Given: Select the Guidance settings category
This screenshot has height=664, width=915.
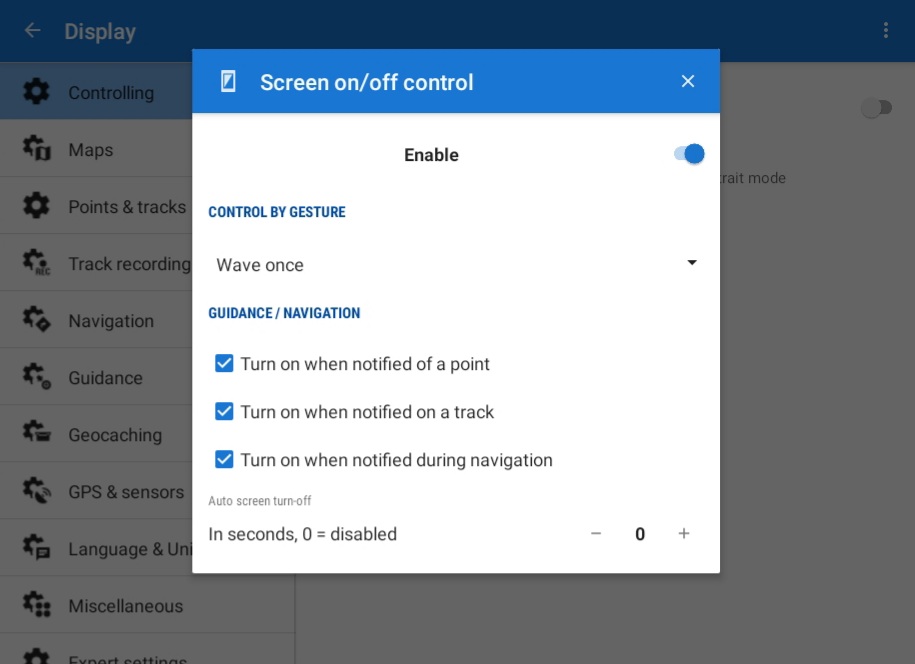Looking at the screenshot, I should (x=105, y=378).
